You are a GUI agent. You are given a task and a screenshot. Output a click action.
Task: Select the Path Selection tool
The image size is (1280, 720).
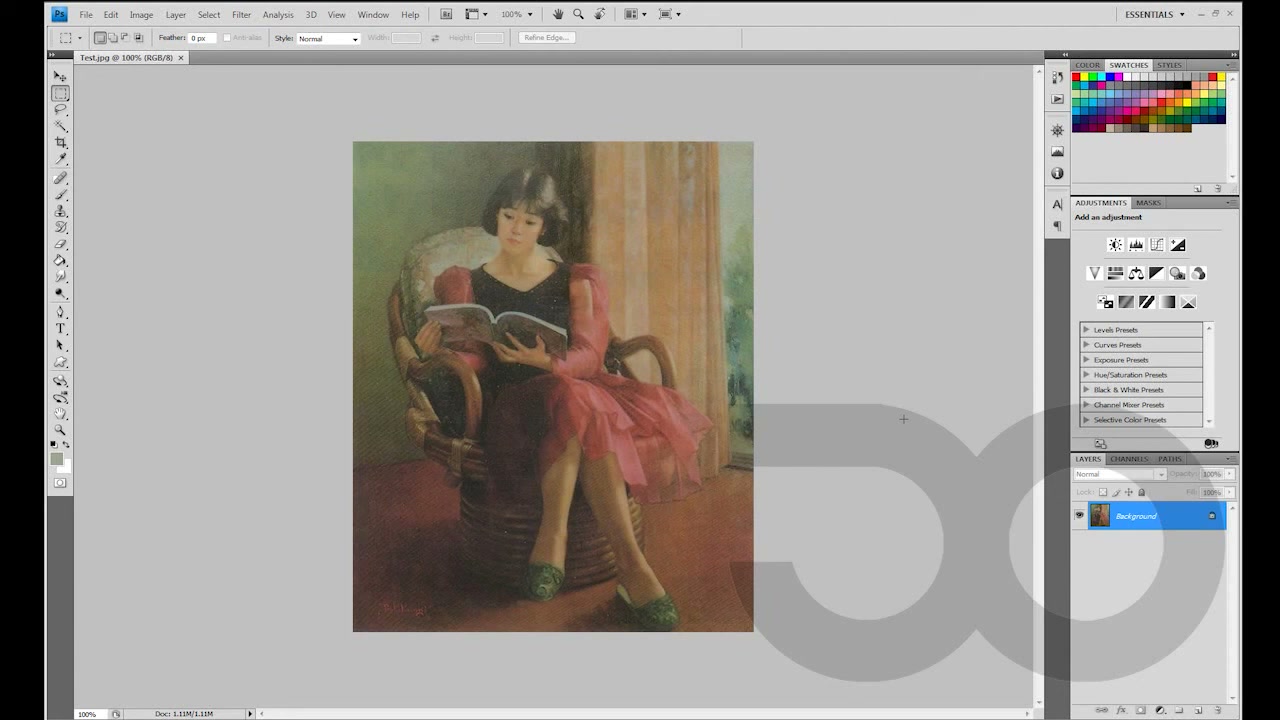(x=60, y=345)
